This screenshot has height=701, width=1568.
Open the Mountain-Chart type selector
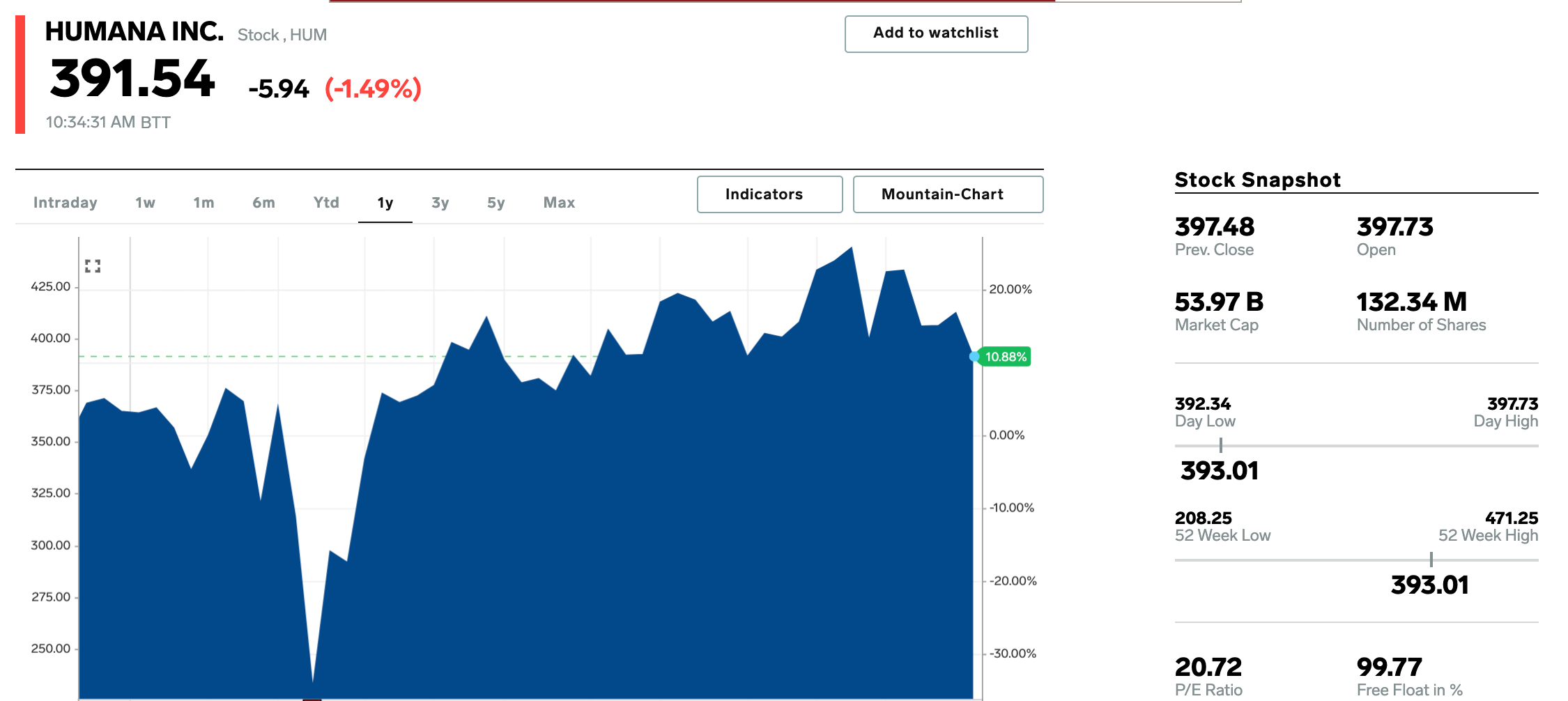tap(948, 194)
